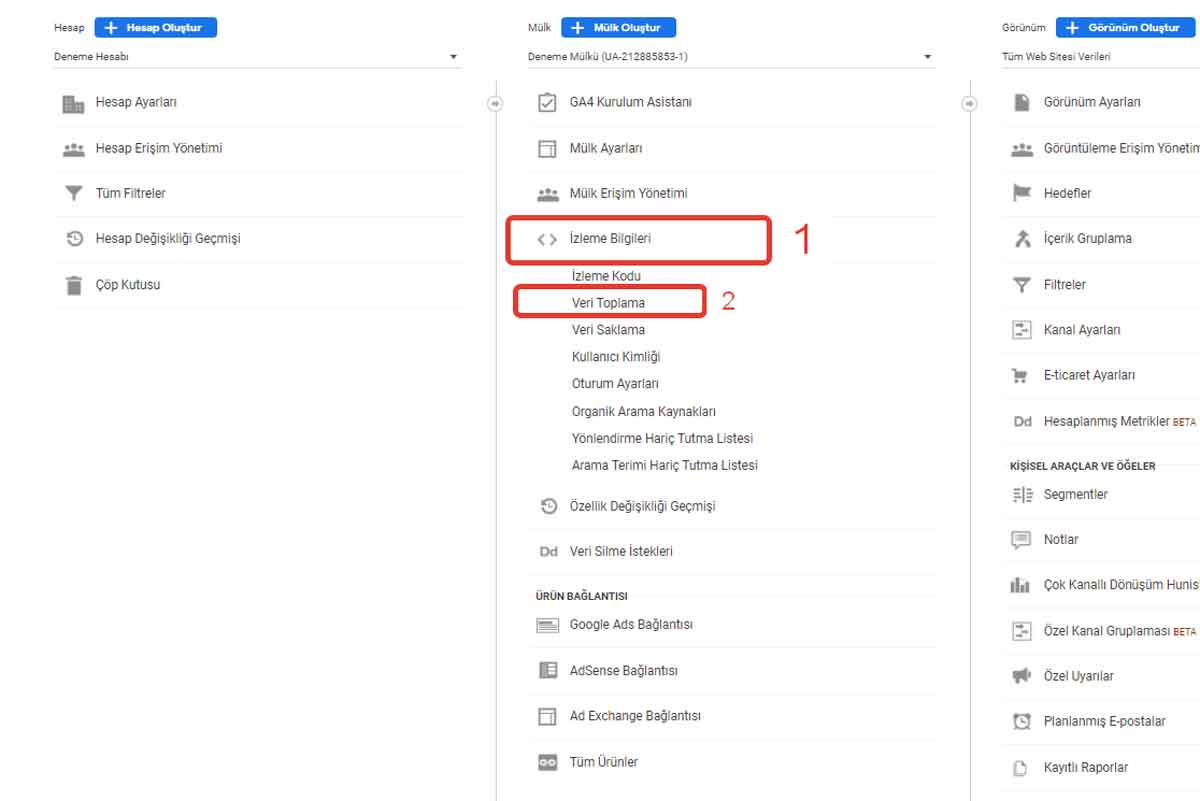Click the Çok Kanallı Dönüşüm bar chart icon

(x=1021, y=585)
